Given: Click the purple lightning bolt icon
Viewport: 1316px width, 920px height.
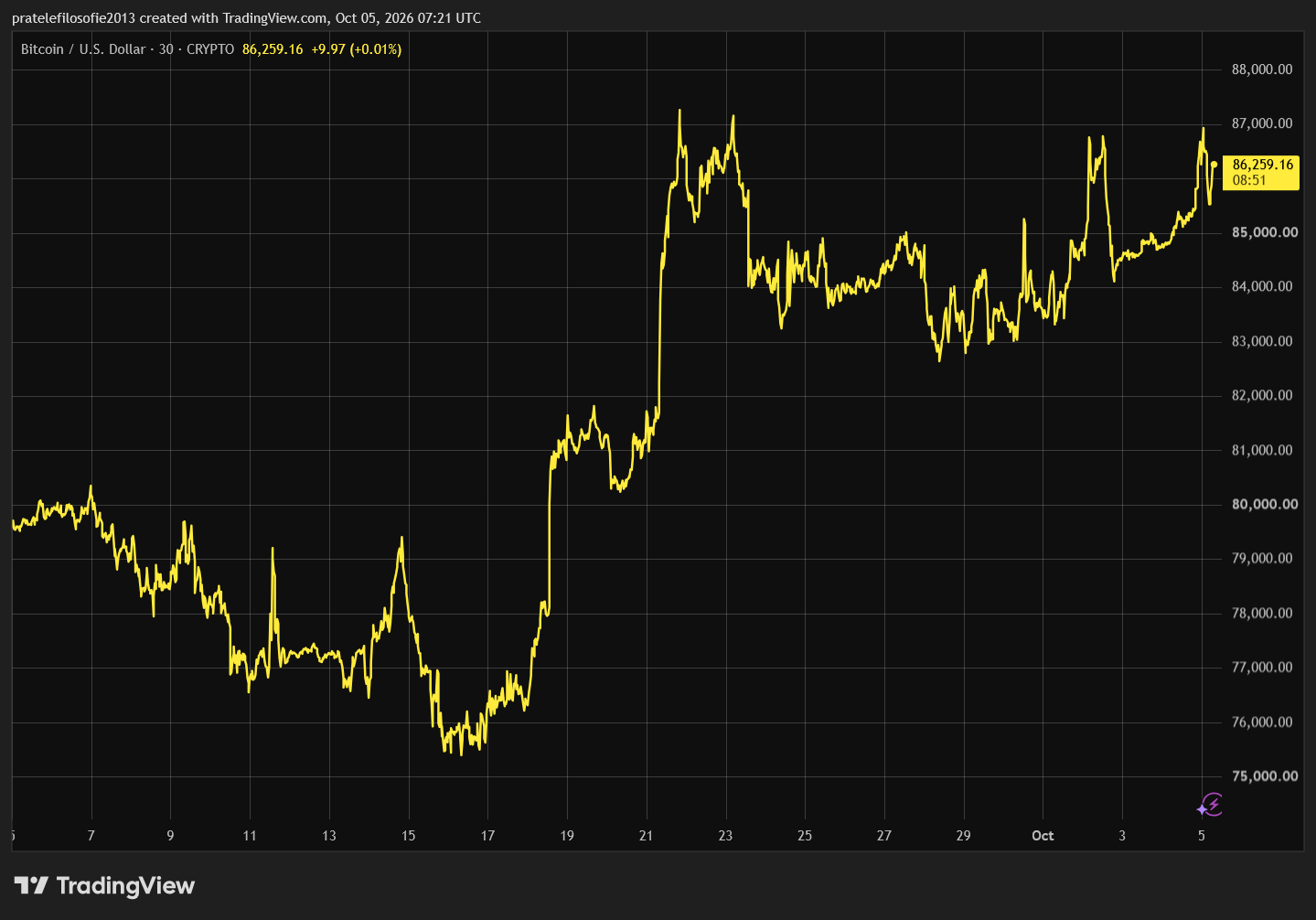Looking at the screenshot, I should pos(1211,805).
